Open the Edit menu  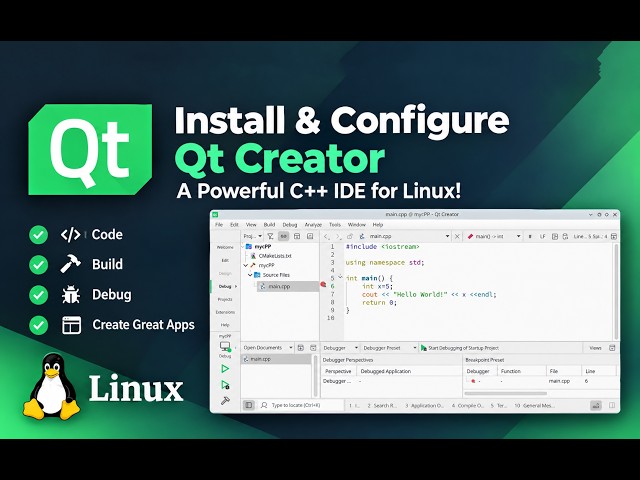coord(234,224)
